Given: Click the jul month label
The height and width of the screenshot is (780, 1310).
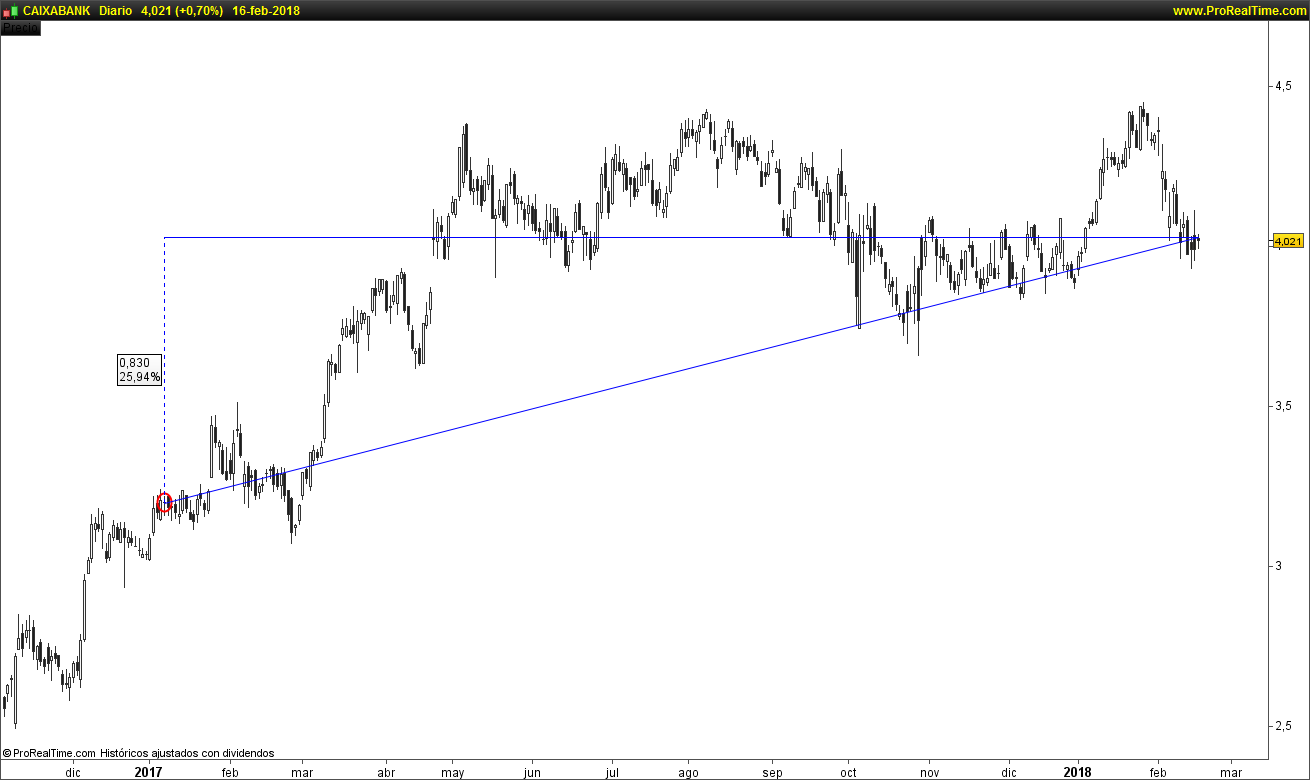Looking at the screenshot, I should coord(611,772).
